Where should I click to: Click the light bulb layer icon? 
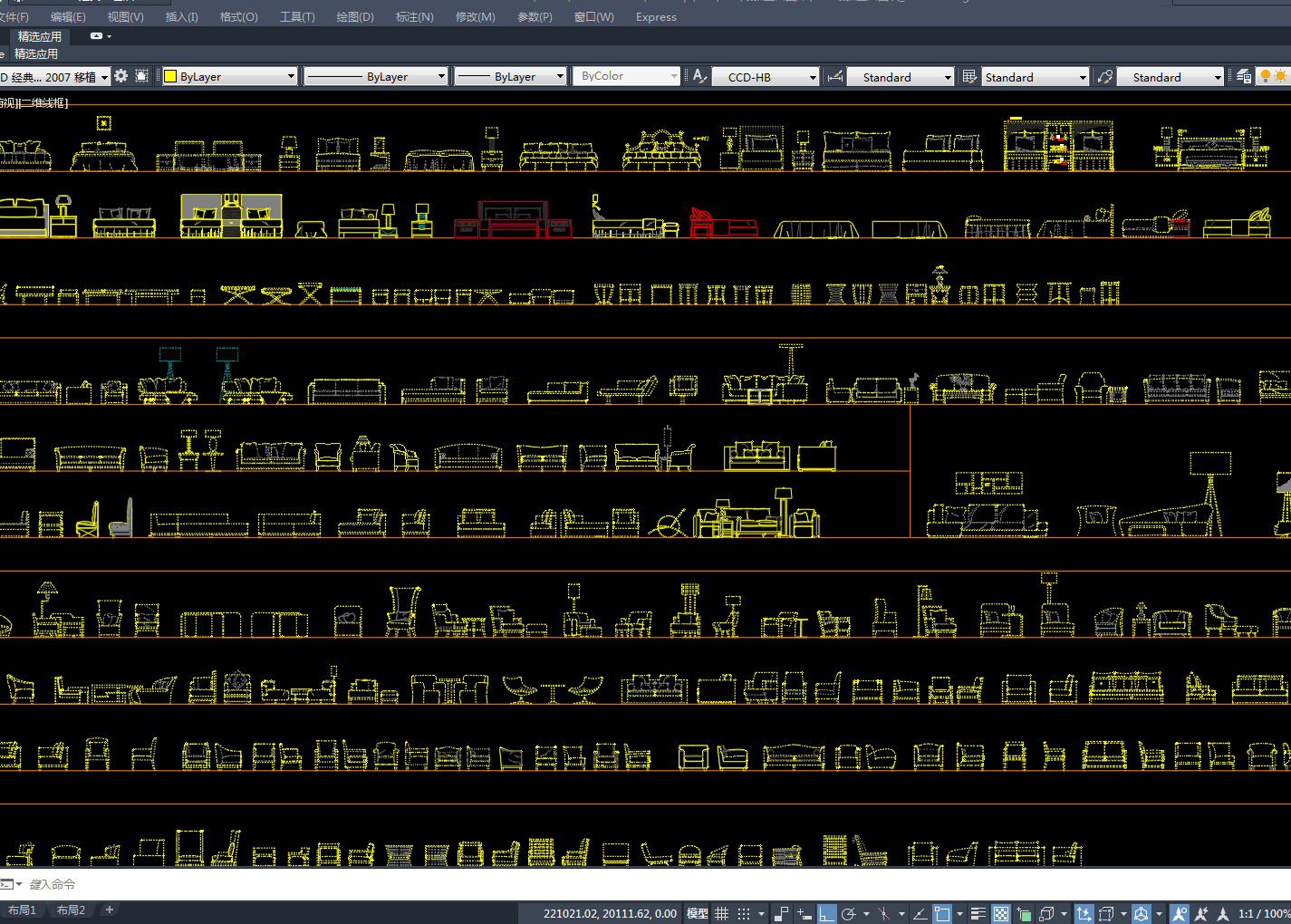click(x=1266, y=77)
